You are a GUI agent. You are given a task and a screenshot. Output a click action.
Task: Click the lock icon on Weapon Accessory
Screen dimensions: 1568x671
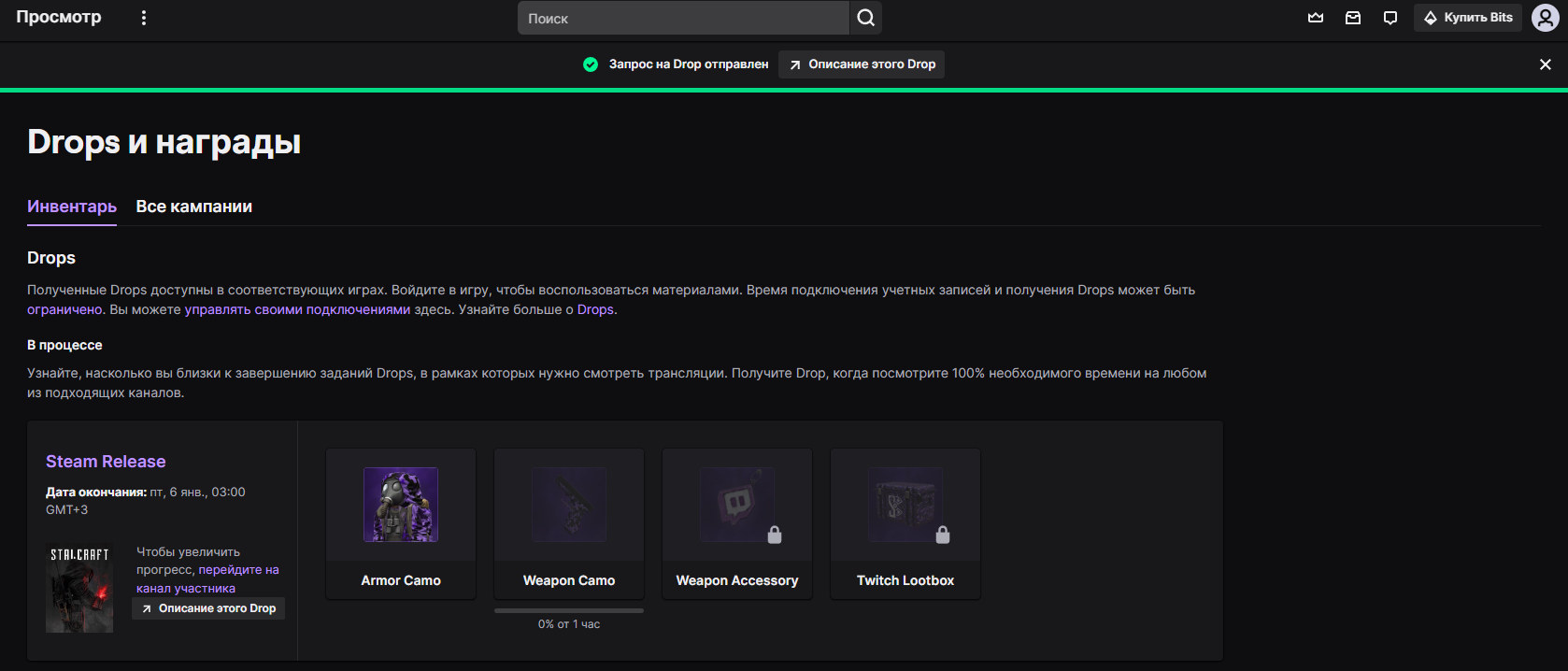pyautogui.click(x=775, y=535)
